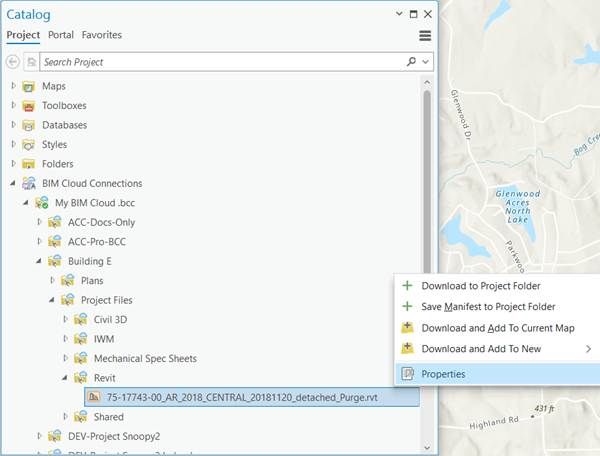The height and width of the screenshot is (456, 600).
Task: Click the Revit file icon
Action: [94, 397]
